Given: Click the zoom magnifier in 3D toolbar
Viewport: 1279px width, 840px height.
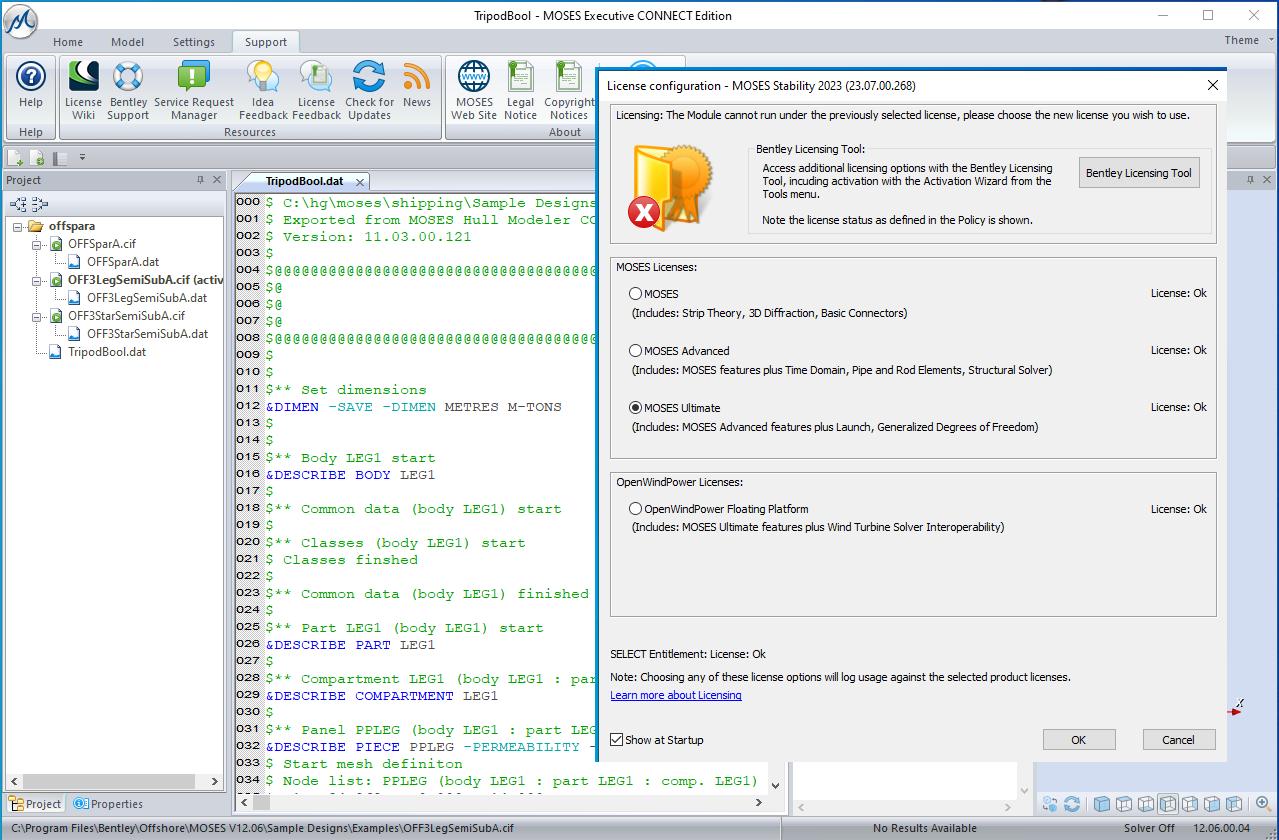Looking at the screenshot, I should (1263, 803).
